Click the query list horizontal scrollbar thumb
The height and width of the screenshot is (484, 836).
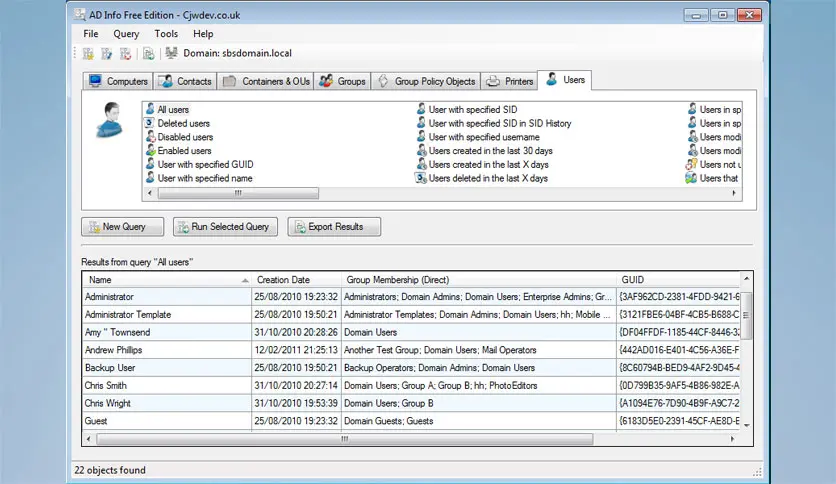click(238, 193)
